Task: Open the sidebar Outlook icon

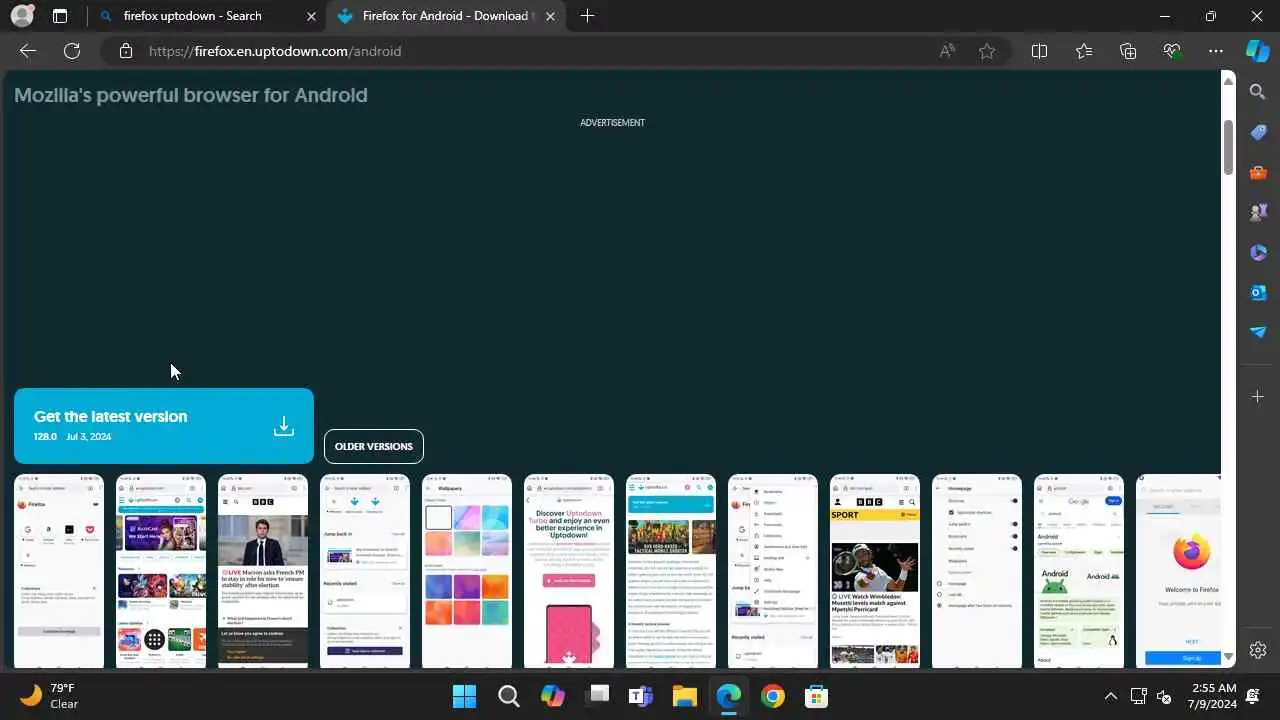Action: 1258,292
